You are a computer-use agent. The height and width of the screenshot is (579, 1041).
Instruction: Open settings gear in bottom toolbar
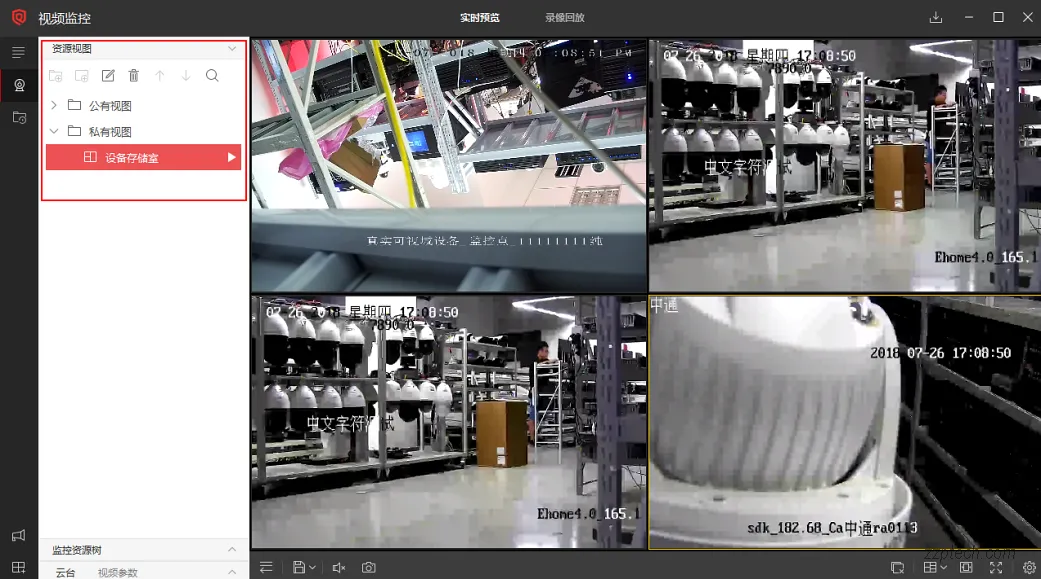[x=1029, y=568]
